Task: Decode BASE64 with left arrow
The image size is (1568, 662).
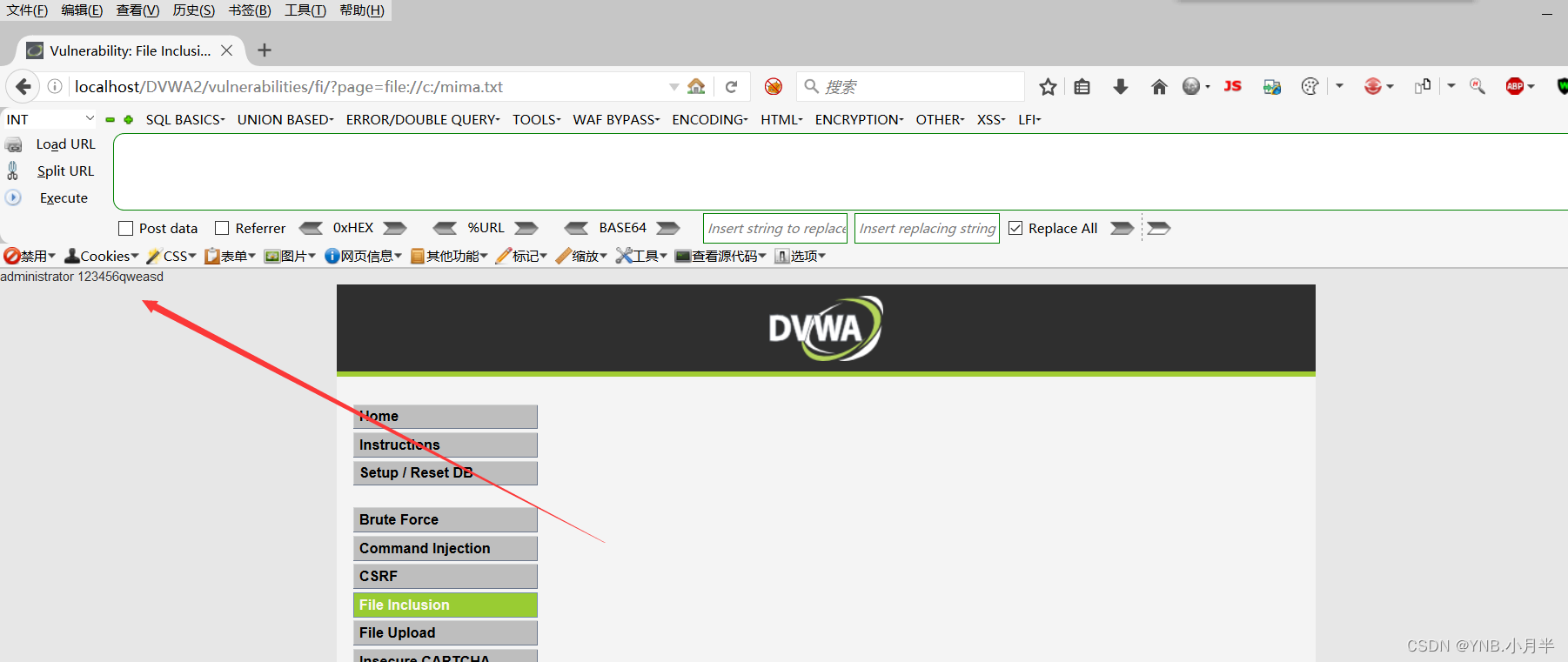Action: [x=576, y=228]
